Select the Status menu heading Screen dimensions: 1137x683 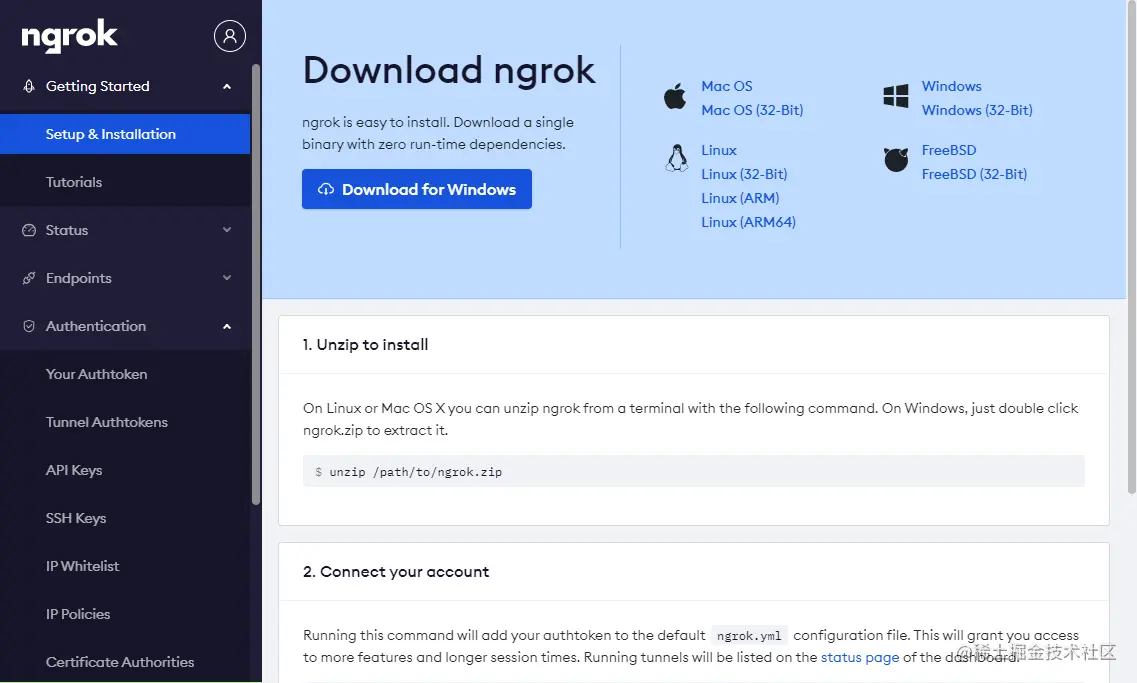coord(67,230)
